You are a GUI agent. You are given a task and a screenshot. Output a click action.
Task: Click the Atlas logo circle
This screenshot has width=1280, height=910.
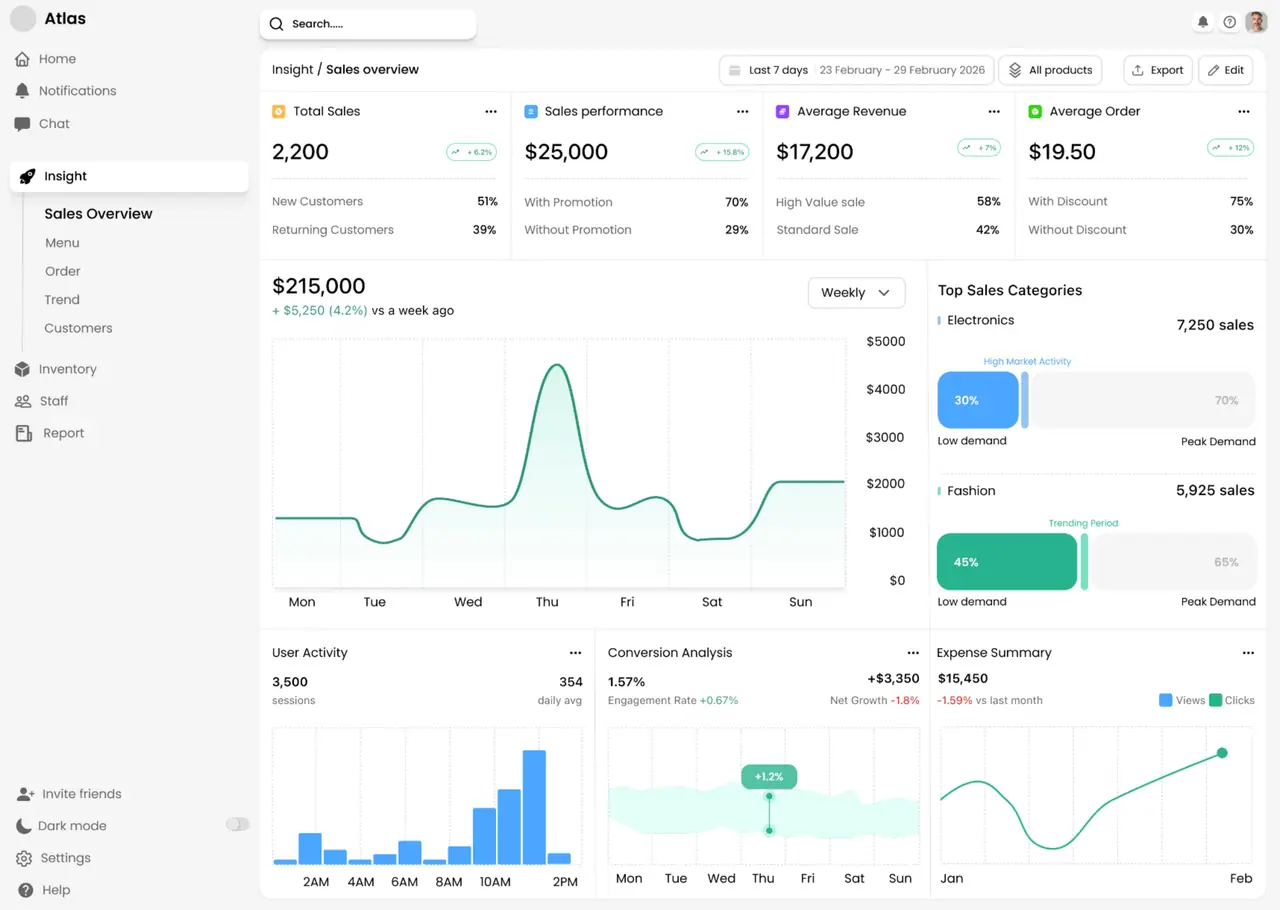pyautogui.click(x=23, y=18)
